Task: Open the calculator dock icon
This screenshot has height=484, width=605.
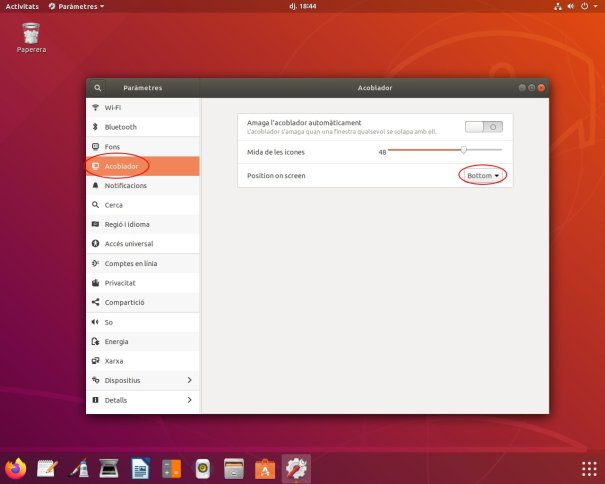Action: [172, 469]
